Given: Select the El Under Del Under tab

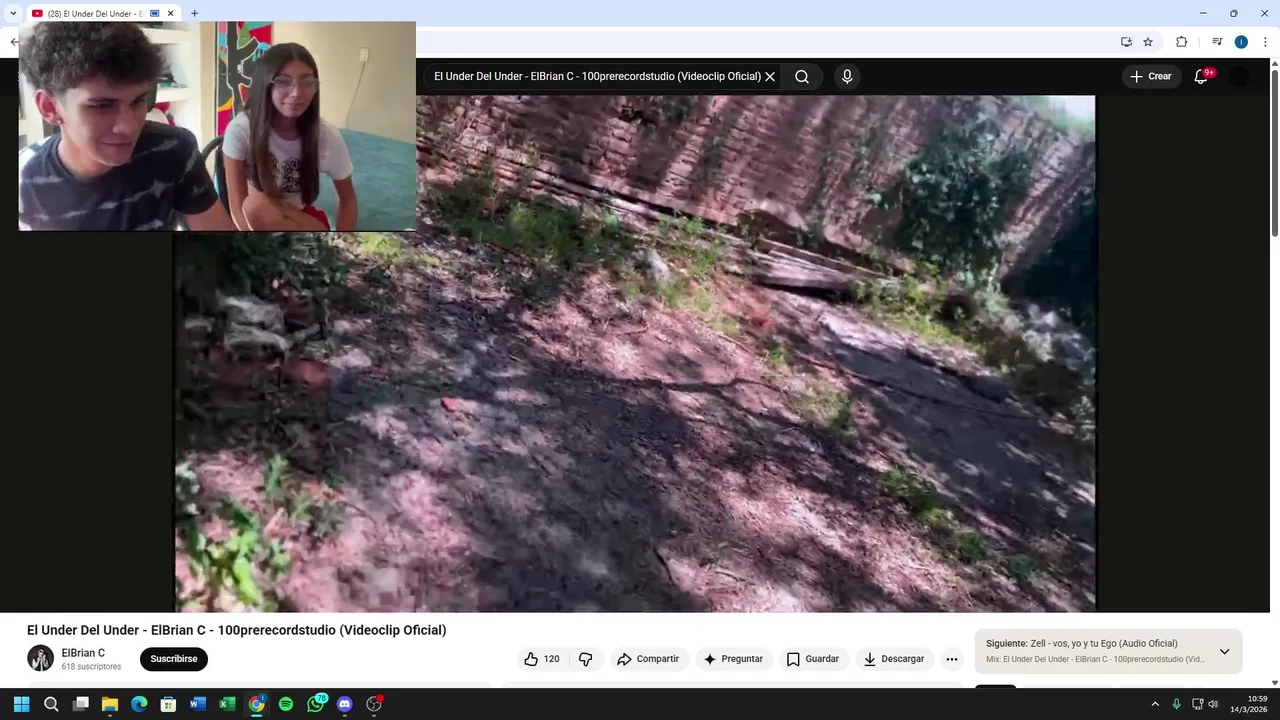Looking at the screenshot, I should tap(97, 13).
